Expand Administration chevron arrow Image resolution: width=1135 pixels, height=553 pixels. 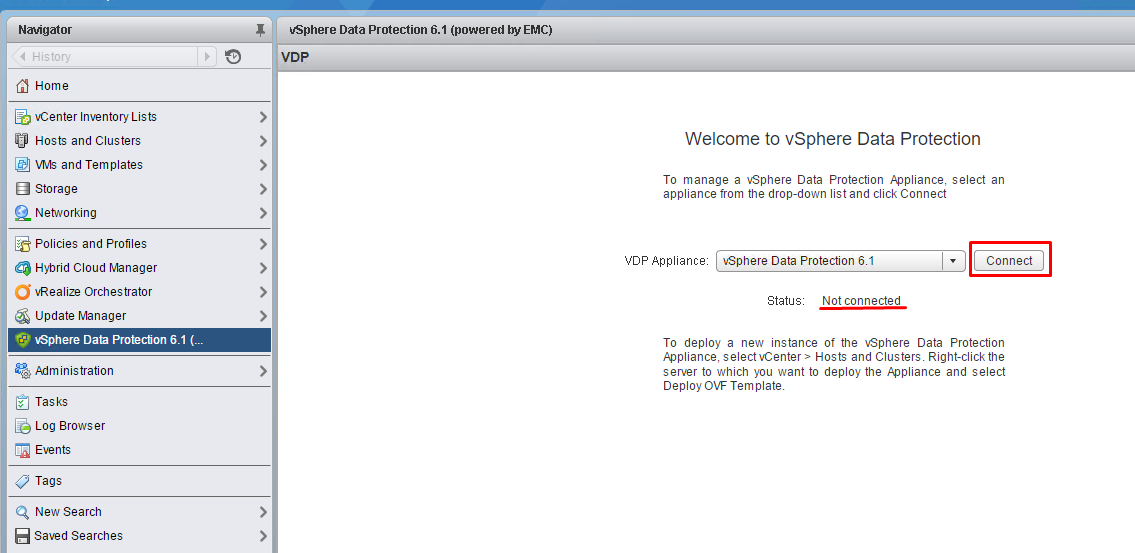pyautogui.click(x=263, y=371)
